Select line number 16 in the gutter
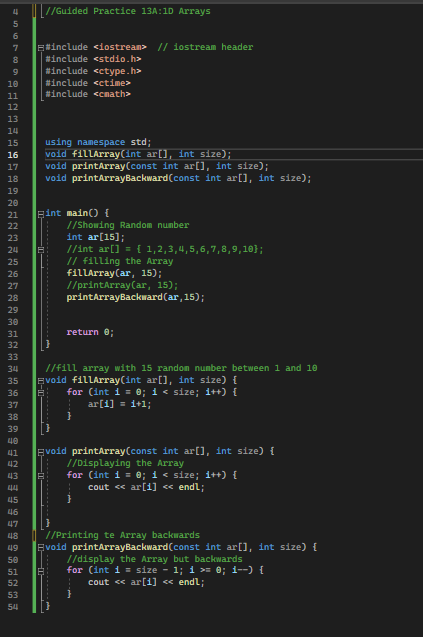The height and width of the screenshot is (637, 423). point(13,155)
